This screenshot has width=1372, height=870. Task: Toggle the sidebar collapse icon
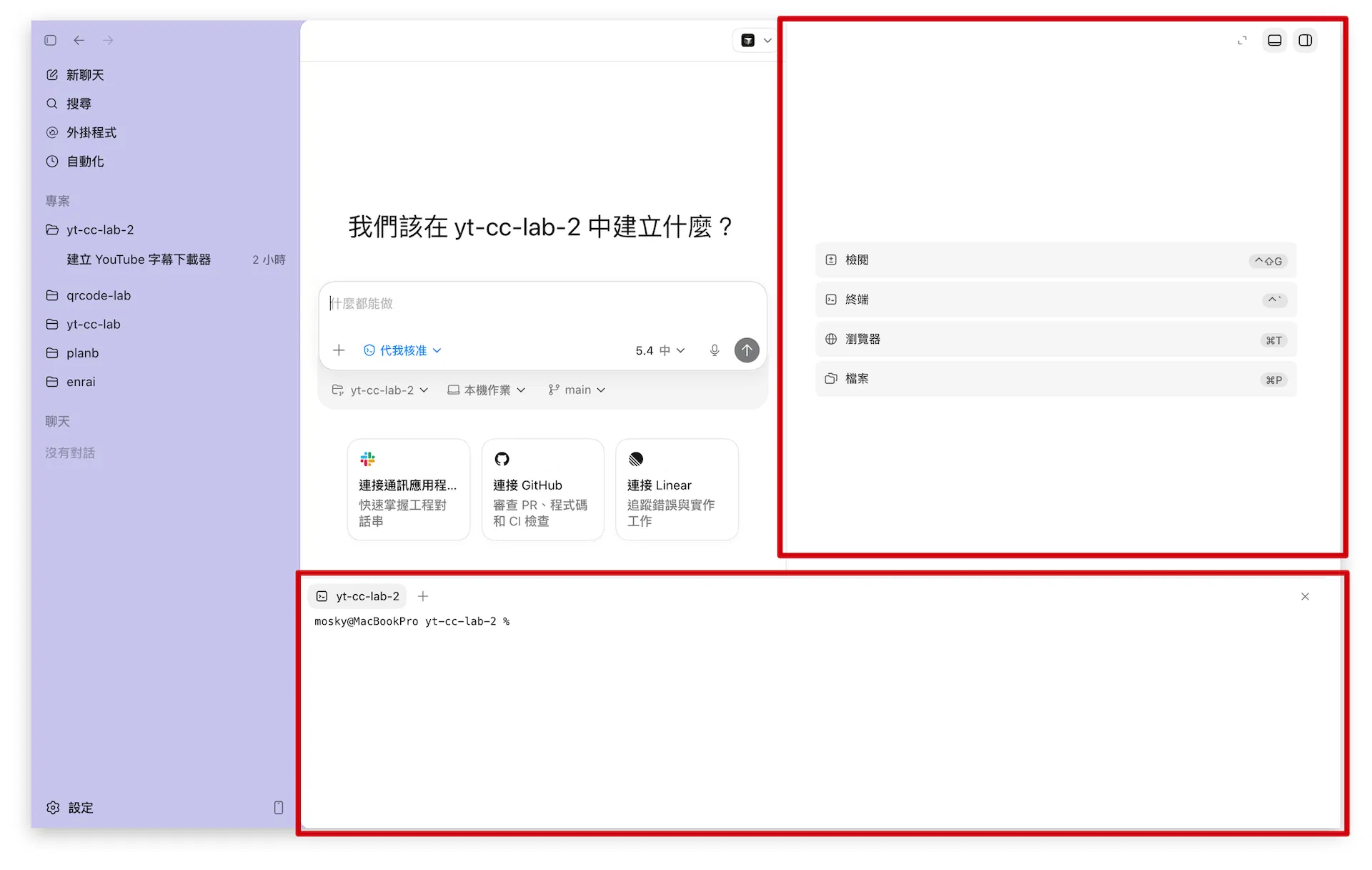click(x=50, y=40)
